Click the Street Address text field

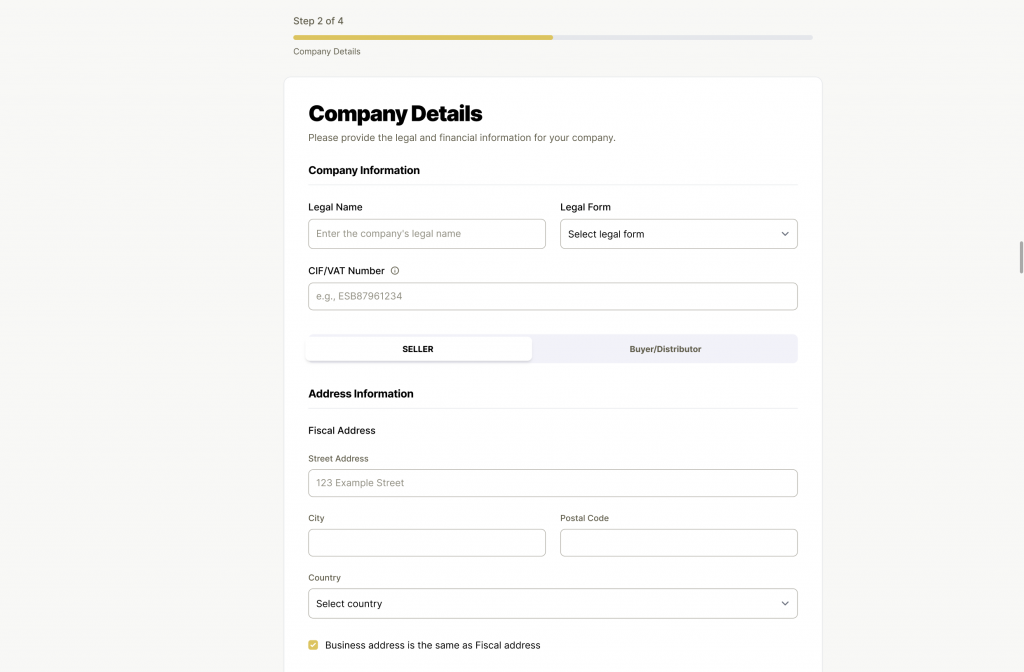coord(552,483)
